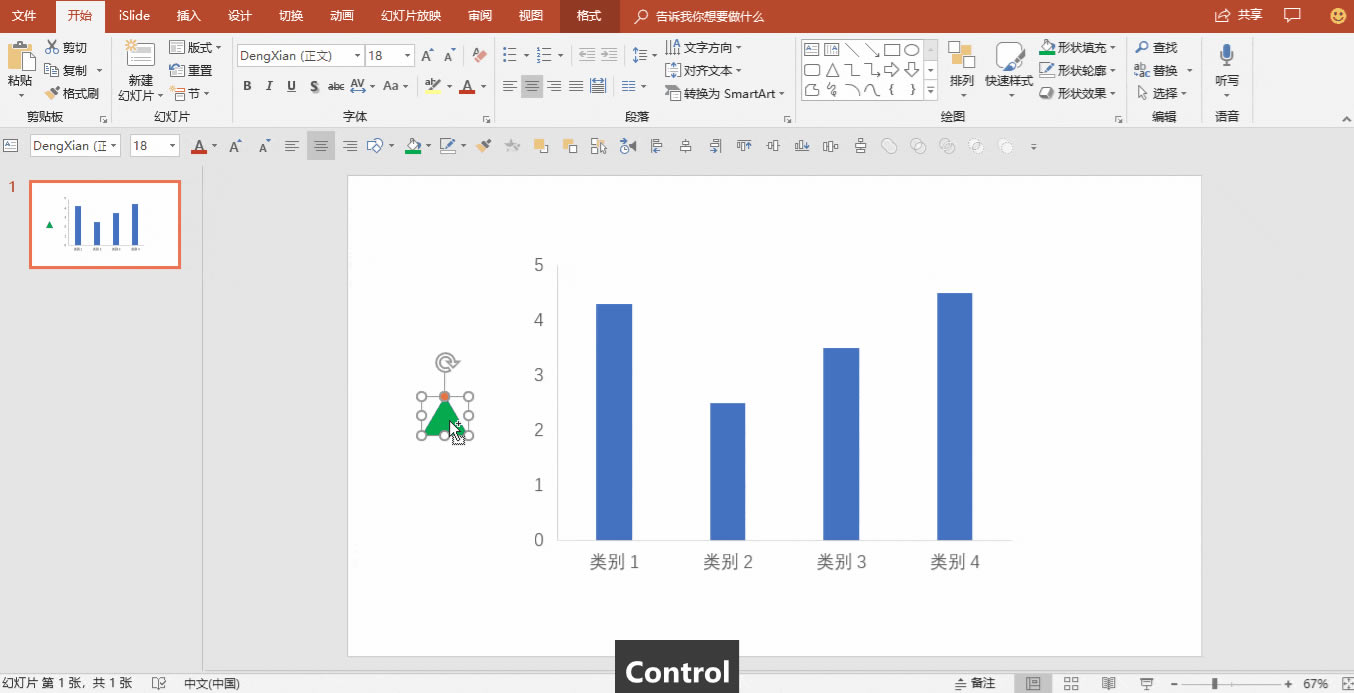The width and height of the screenshot is (1354, 693).
Task: Click the 共享 share button
Action: click(x=1238, y=15)
